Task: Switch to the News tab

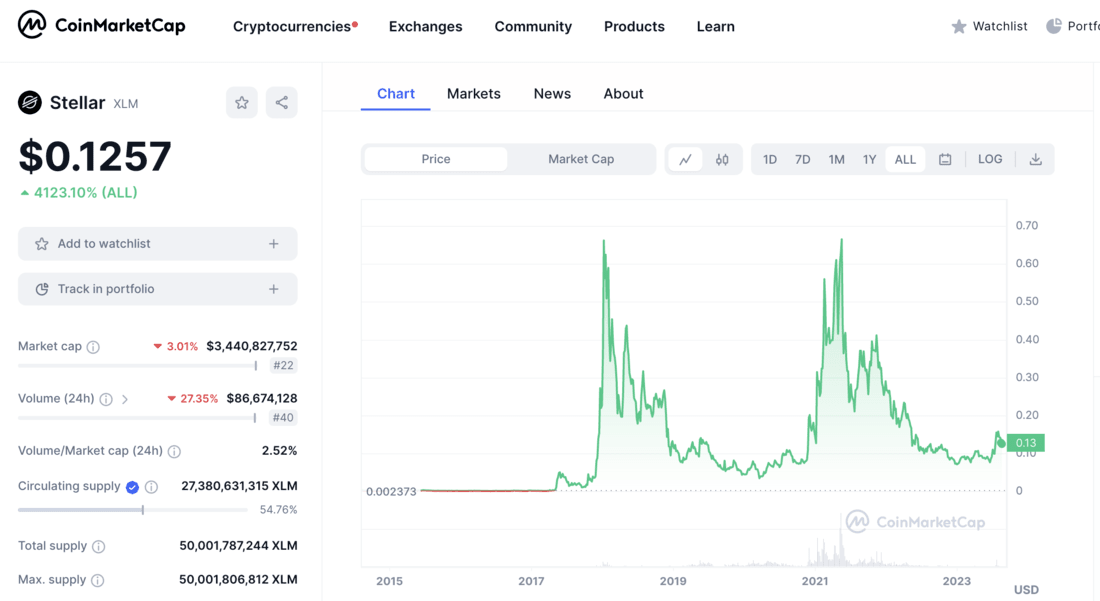Action: pyautogui.click(x=552, y=94)
